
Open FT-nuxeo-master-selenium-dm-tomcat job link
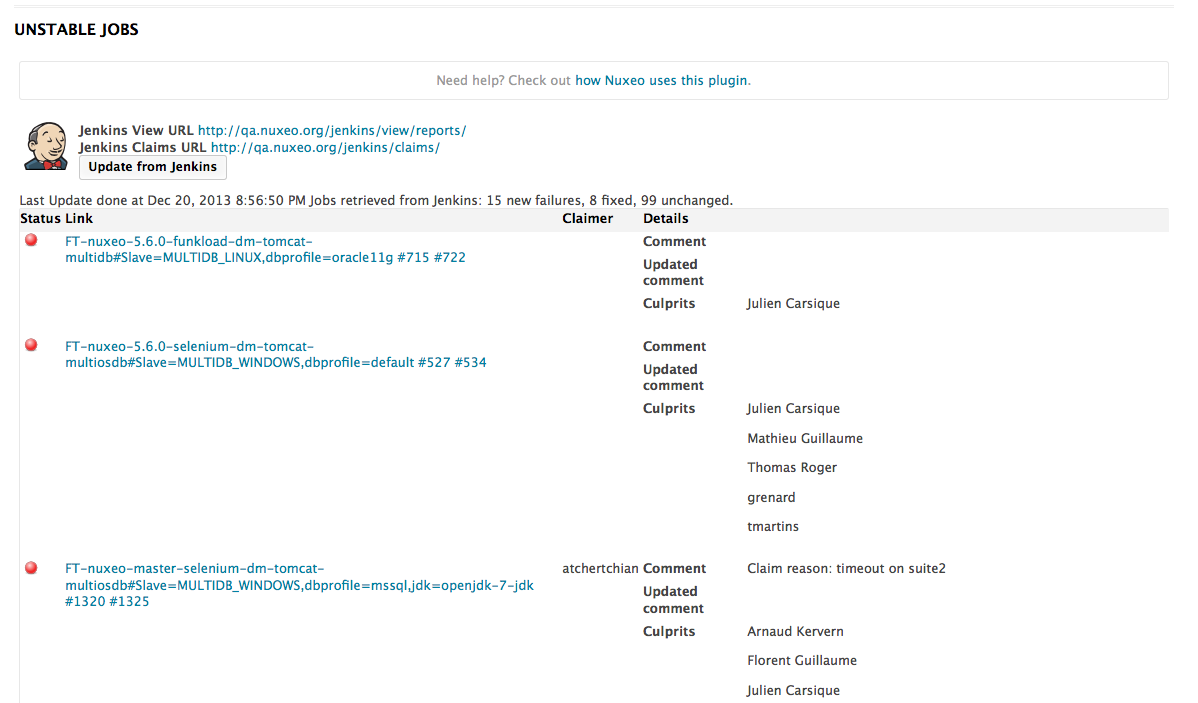(300, 585)
